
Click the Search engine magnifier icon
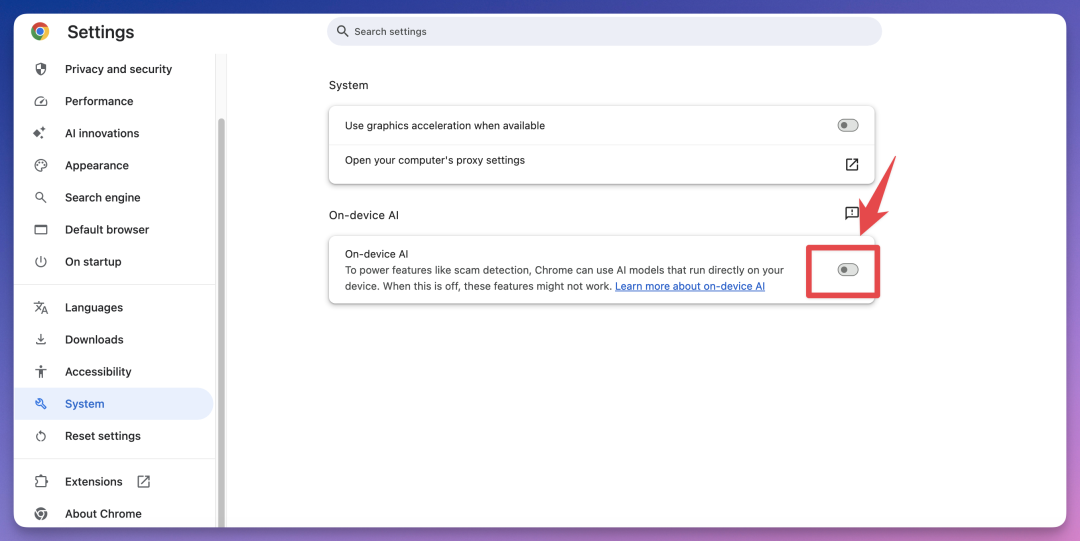point(41,198)
